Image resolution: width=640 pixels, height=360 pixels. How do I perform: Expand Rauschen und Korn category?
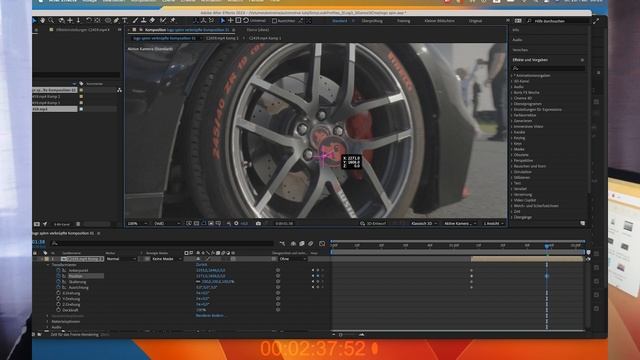(x=512, y=166)
